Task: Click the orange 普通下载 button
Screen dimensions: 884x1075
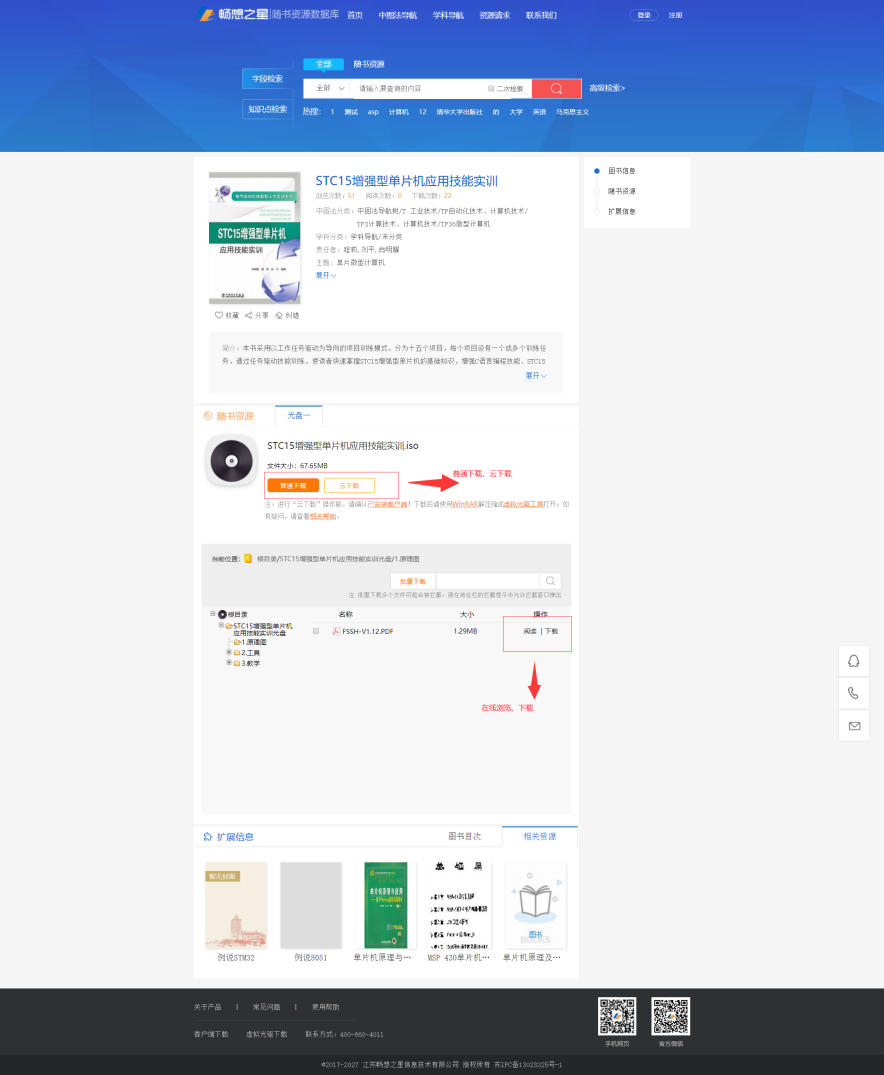Action: [293, 485]
